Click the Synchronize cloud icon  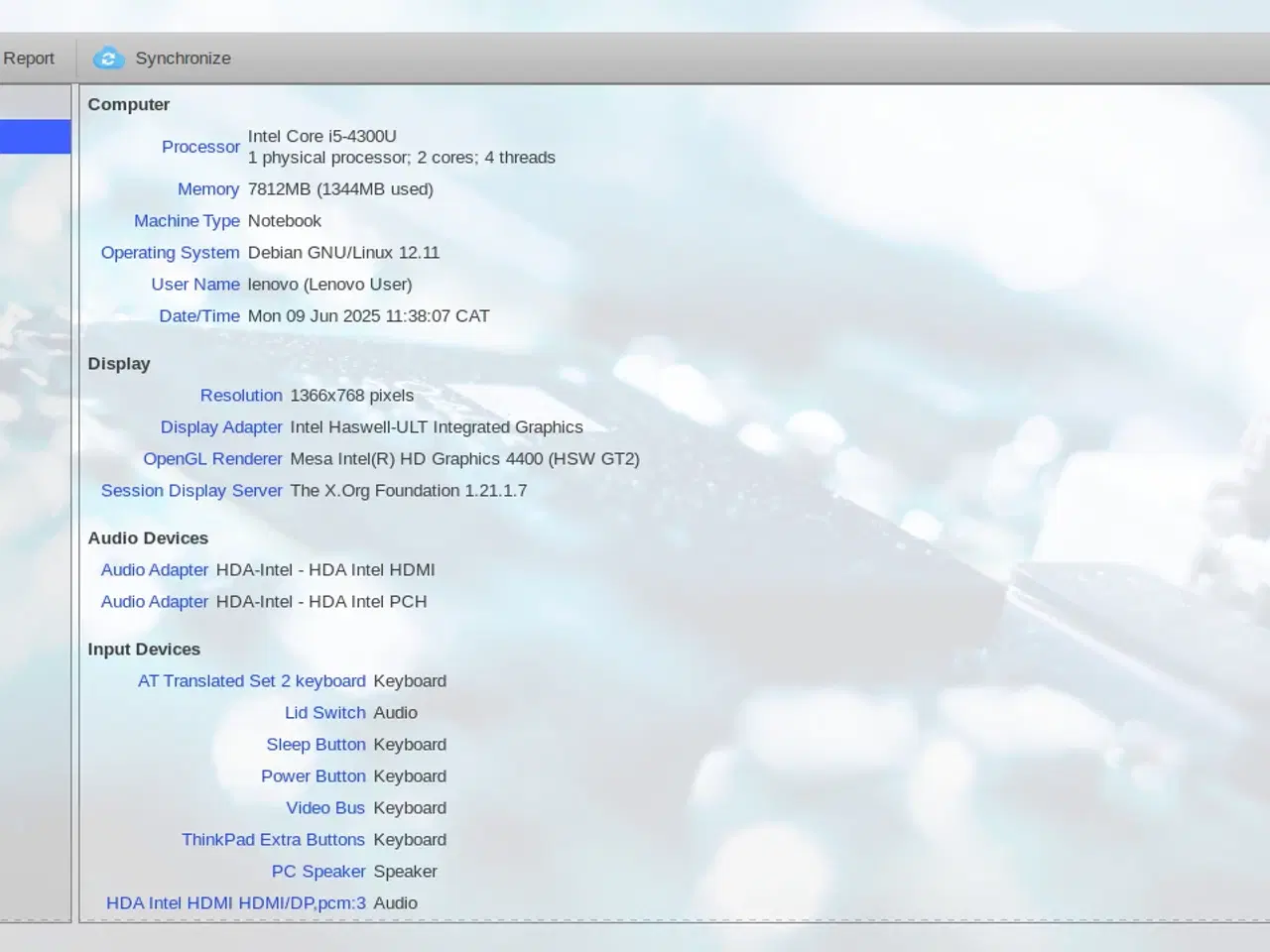click(x=108, y=59)
